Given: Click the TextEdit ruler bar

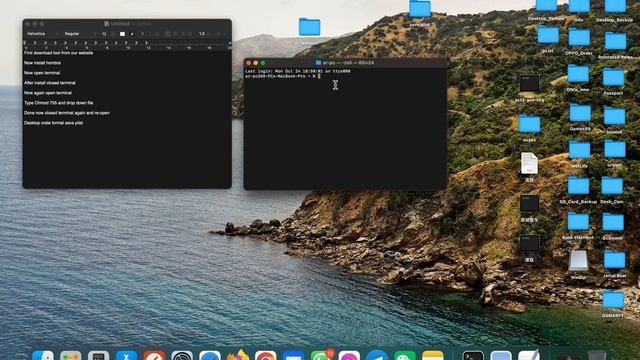Looking at the screenshot, I should click(127, 45).
